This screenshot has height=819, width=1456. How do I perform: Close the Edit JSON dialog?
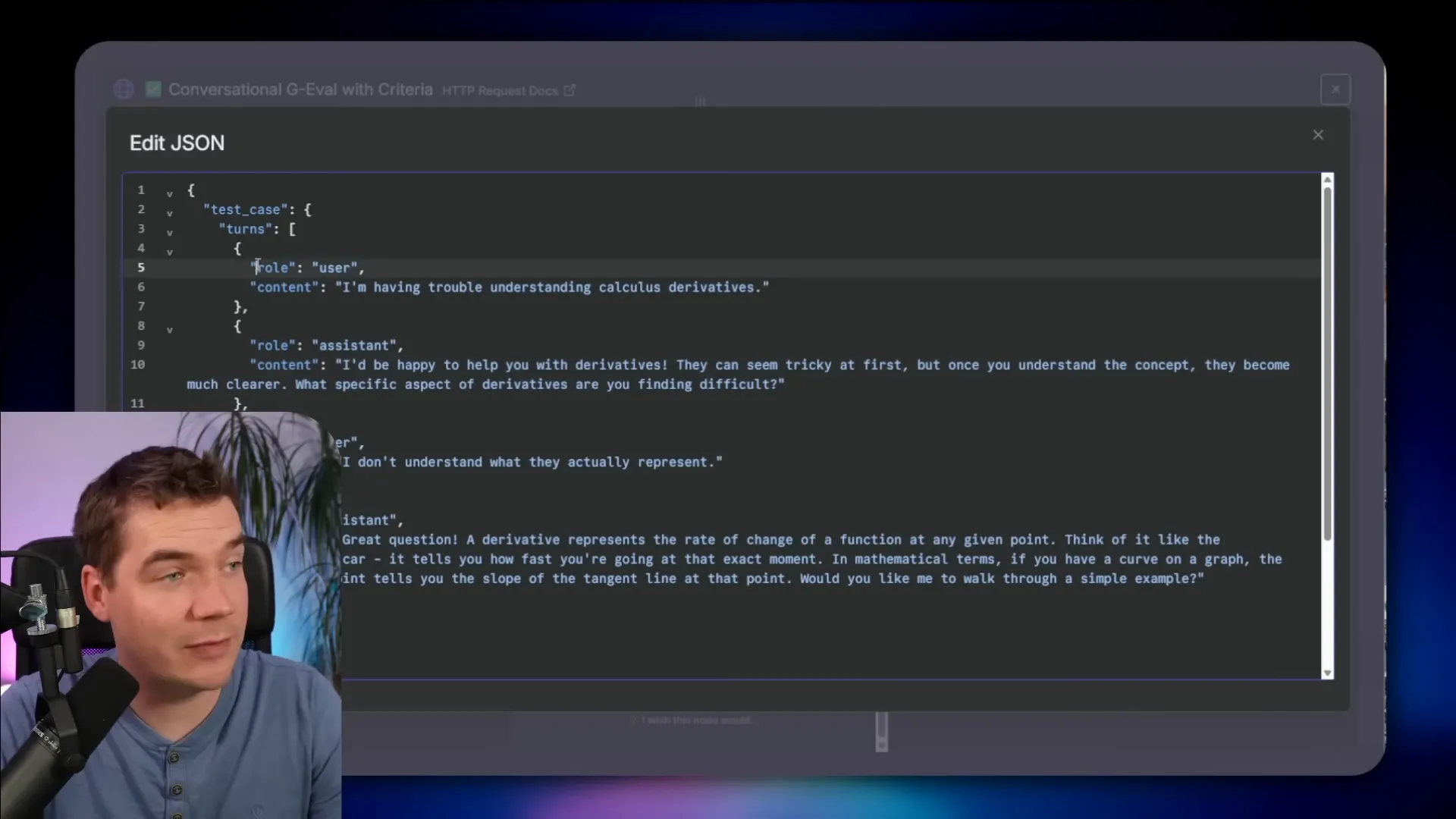tap(1318, 135)
